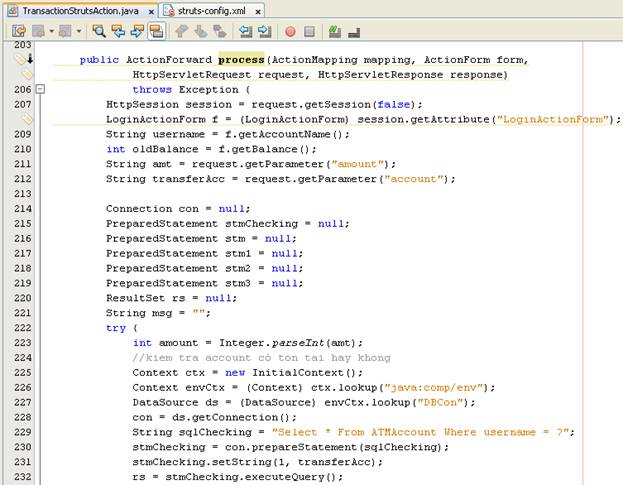This screenshot has width=623, height=485.
Task: Close the struts-config.xml tab
Action: (x=258, y=12)
